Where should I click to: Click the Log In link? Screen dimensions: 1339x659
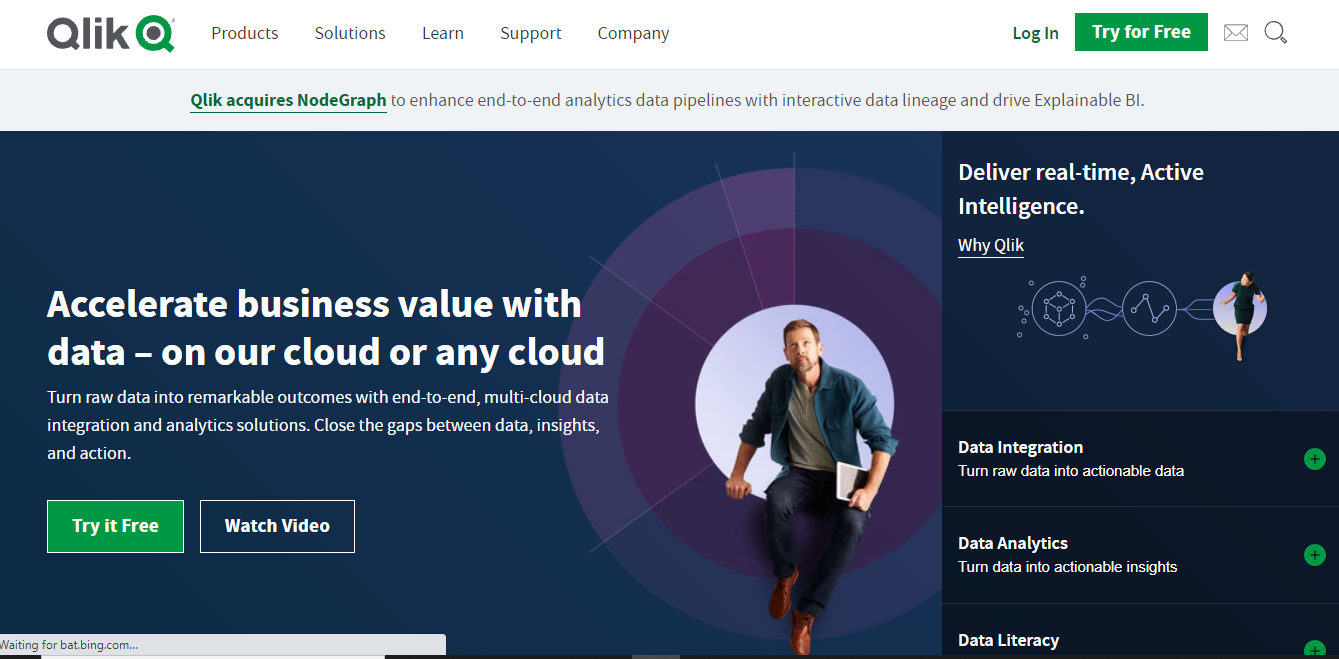coord(1035,33)
